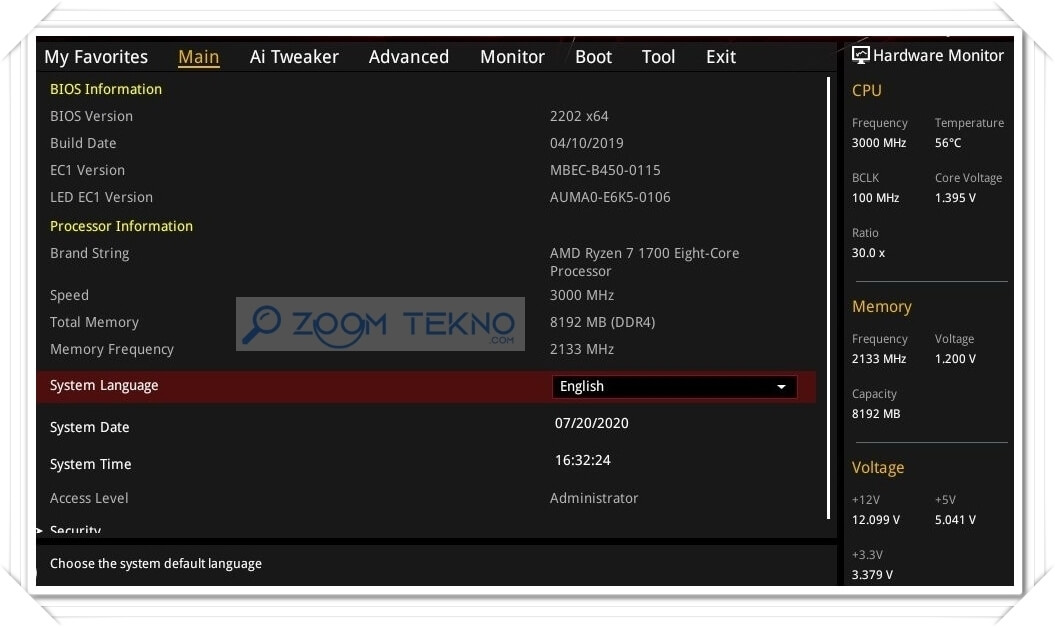Viewport: 1055px width, 627px height.
Task: Click the +5V reading 5.041 V
Action: [955, 520]
